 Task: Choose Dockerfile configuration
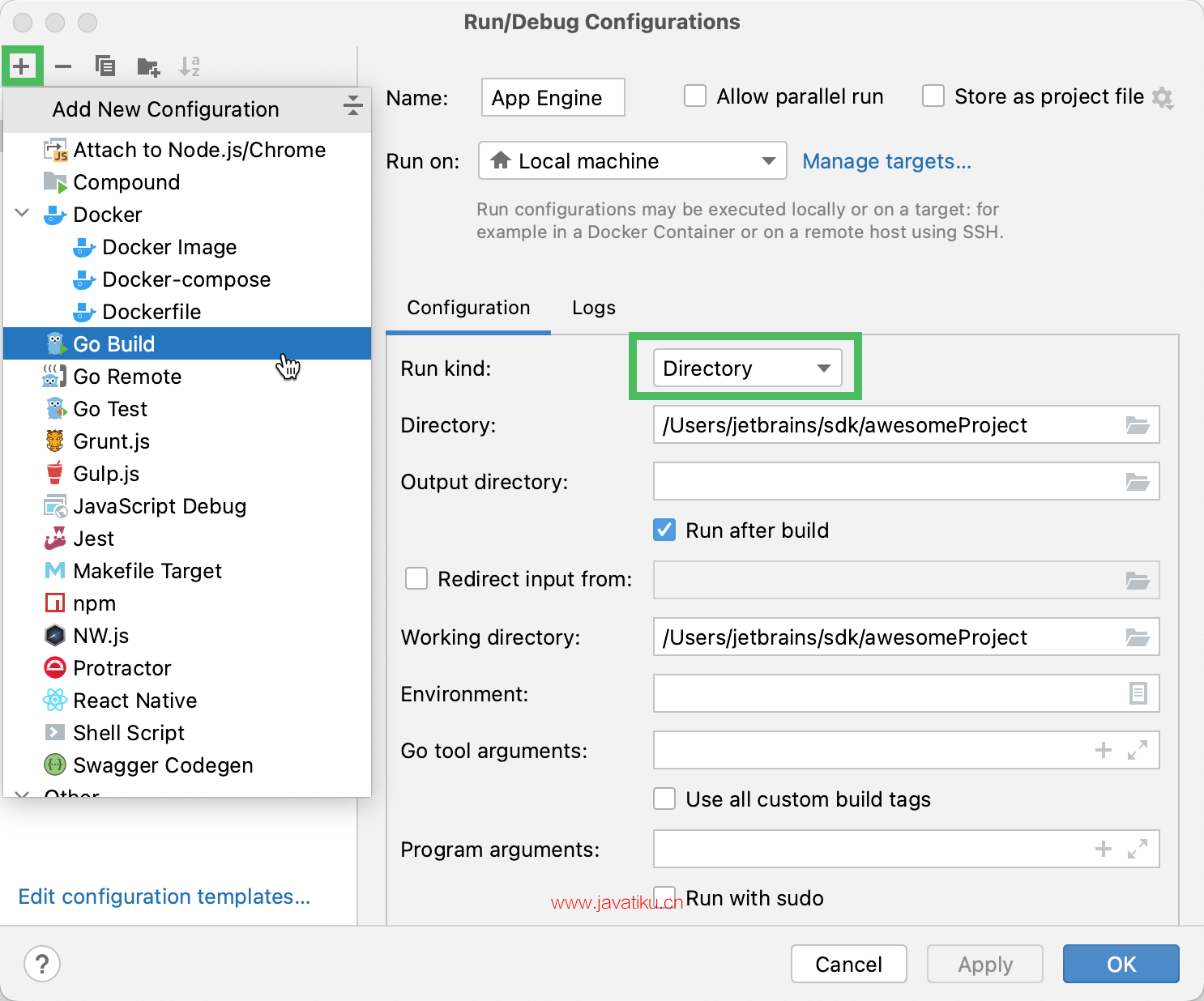[187, 312]
